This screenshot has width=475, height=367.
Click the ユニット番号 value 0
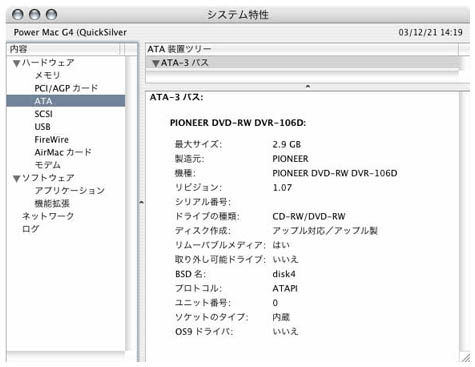[x=275, y=303]
